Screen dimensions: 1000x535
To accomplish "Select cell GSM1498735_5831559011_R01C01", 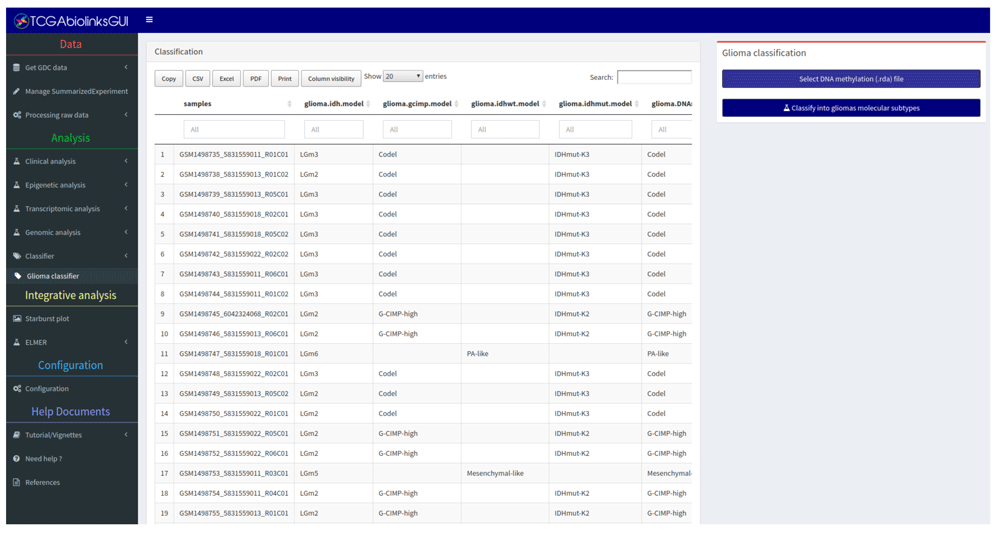I will [x=234, y=154].
